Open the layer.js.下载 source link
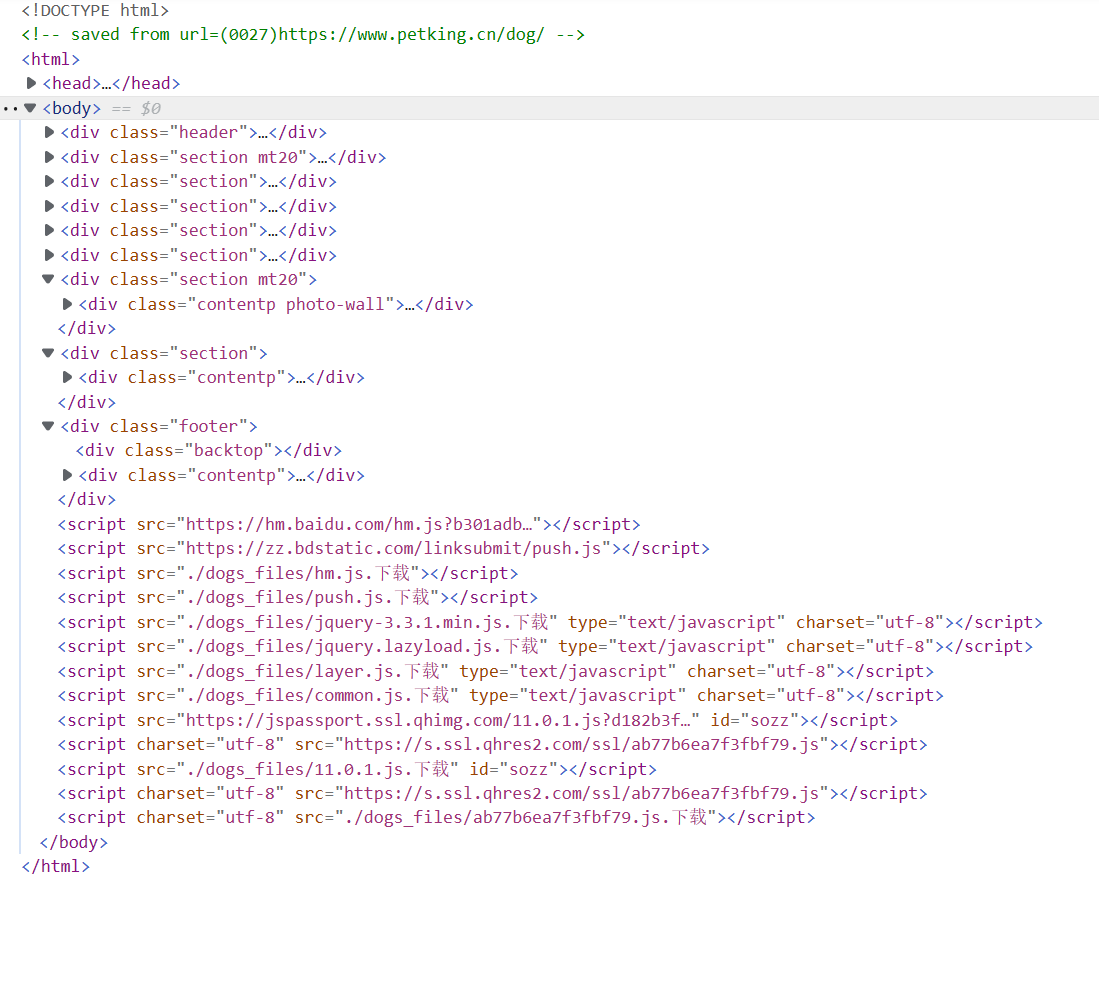Viewport: 1099px width, 993px height. (x=313, y=671)
